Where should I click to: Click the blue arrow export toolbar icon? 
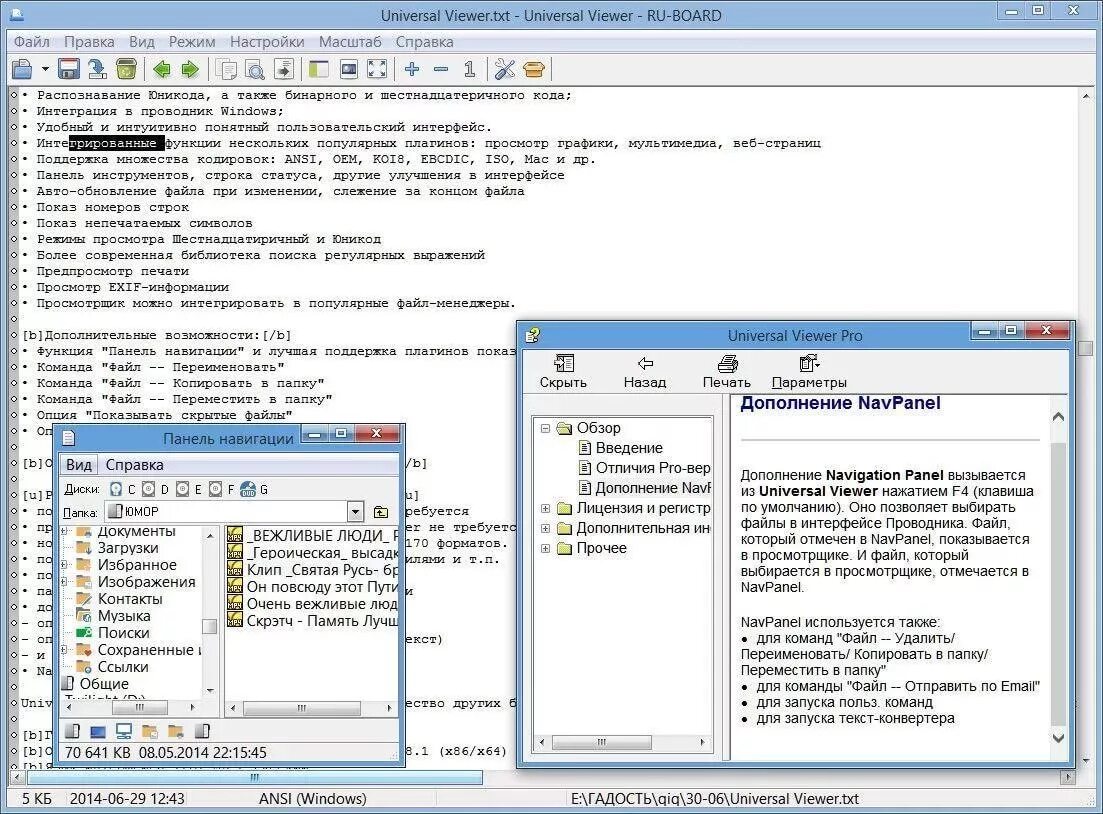tap(97, 69)
